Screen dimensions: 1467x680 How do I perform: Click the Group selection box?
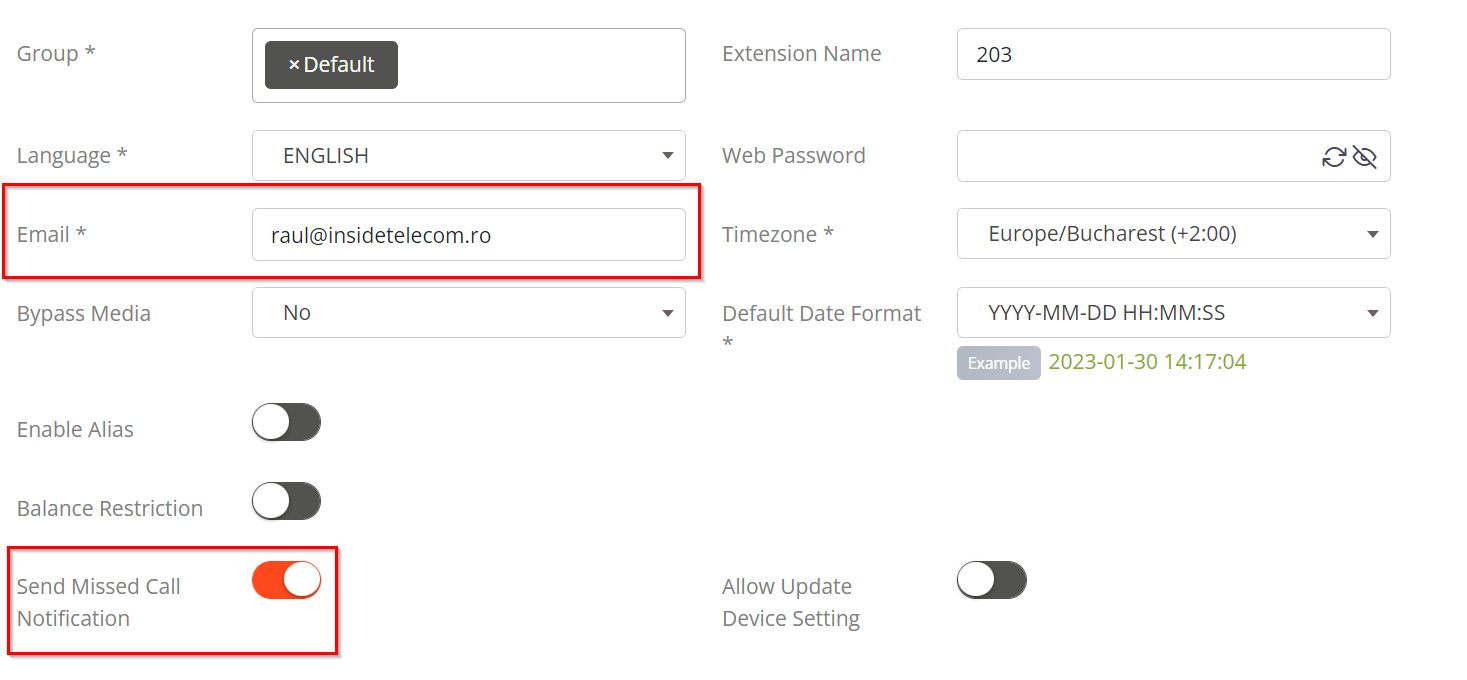pyautogui.click(x=469, y=65)
